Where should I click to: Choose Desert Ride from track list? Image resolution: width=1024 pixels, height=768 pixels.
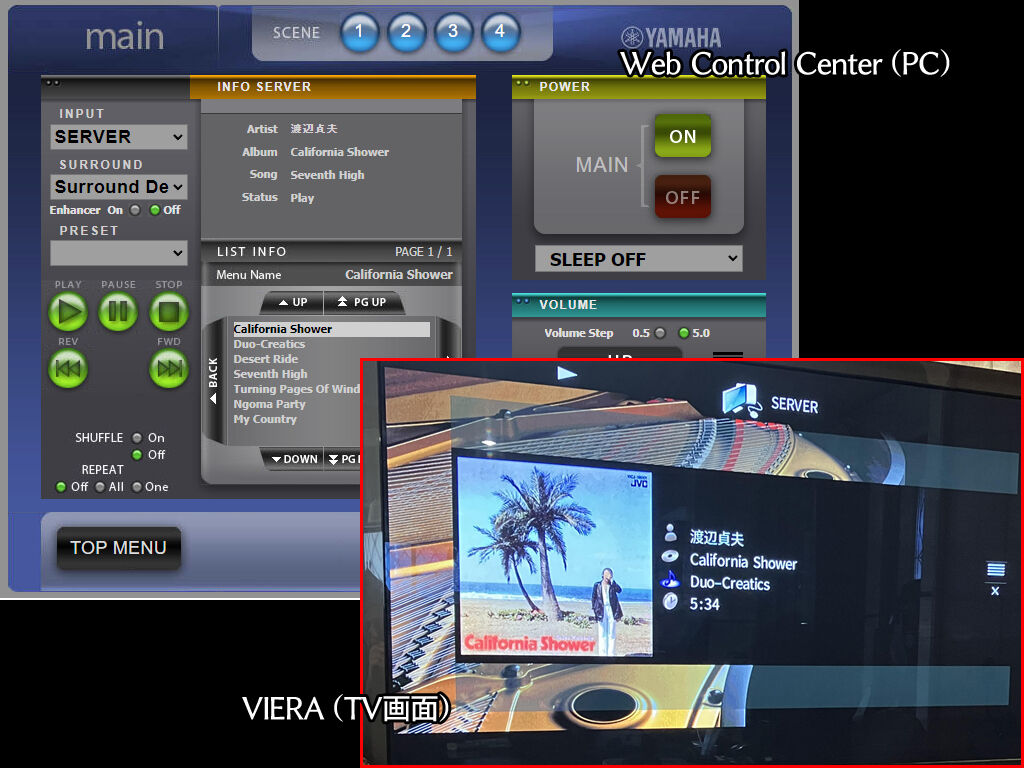[x=265, y=359]
